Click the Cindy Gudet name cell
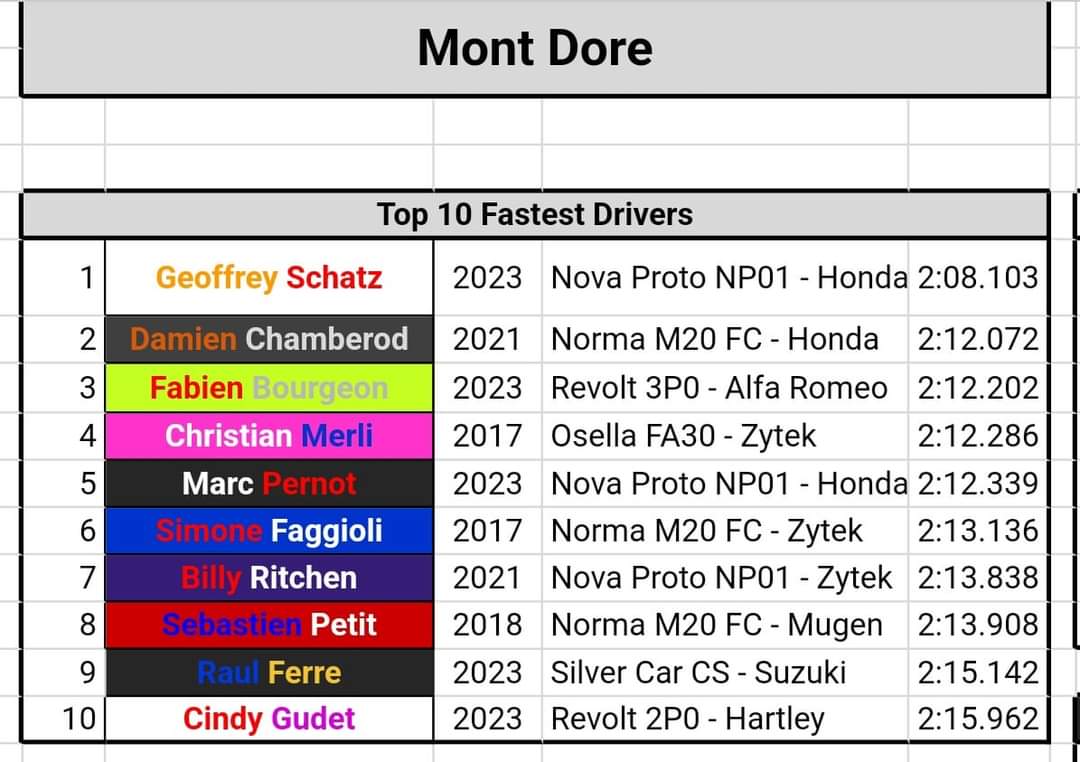Image resolution: width=1080 pixels, height=762 pixels. click(x=269, y=718)
